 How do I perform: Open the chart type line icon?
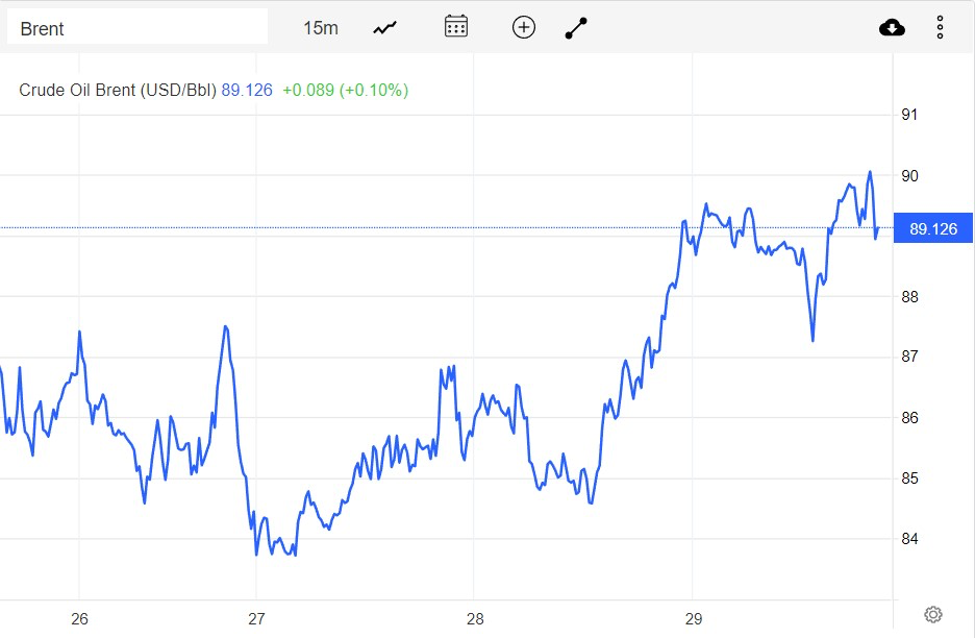click(x=385, y=28)
